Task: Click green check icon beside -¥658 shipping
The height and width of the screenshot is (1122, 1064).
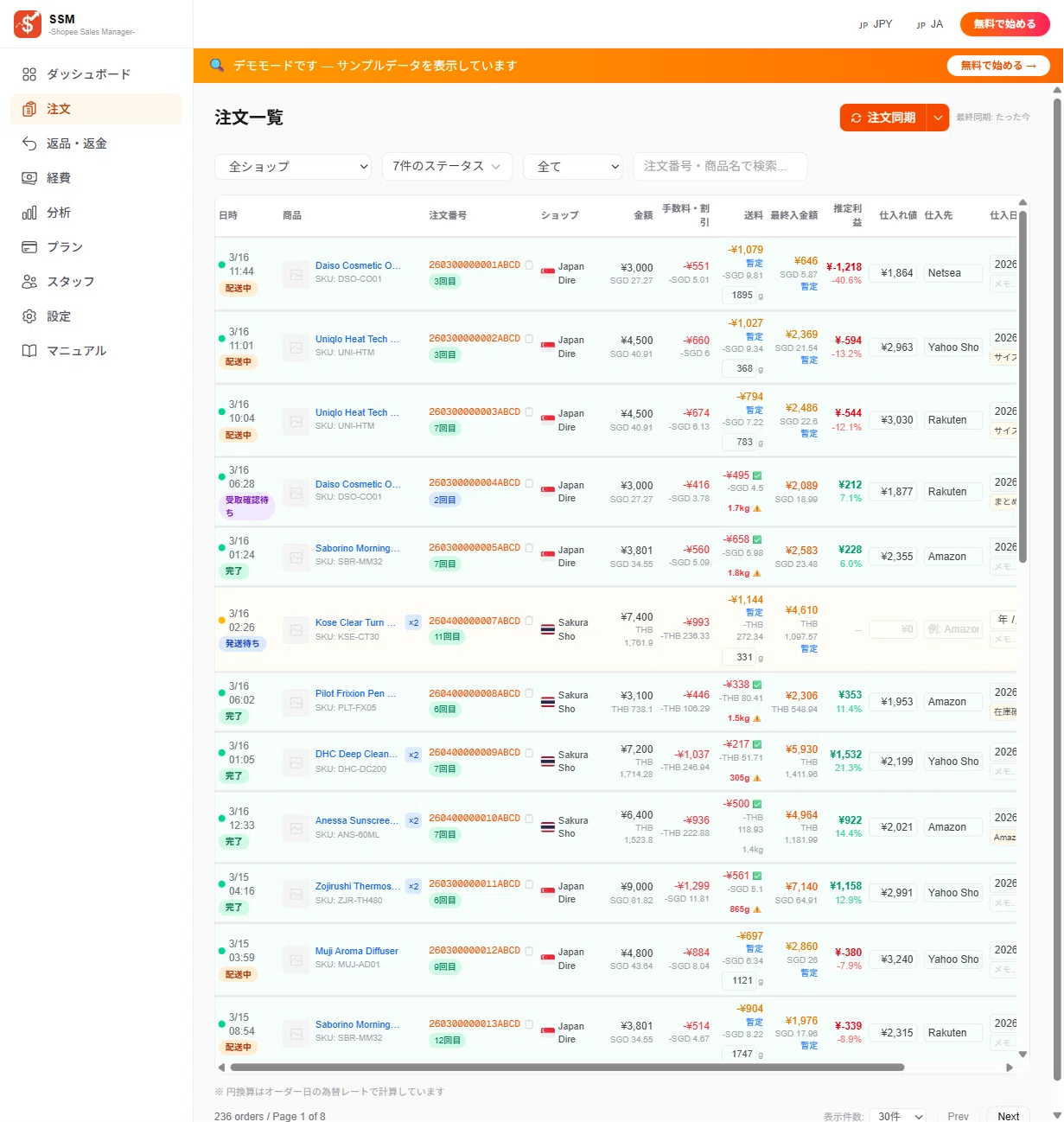Action: 757,539
